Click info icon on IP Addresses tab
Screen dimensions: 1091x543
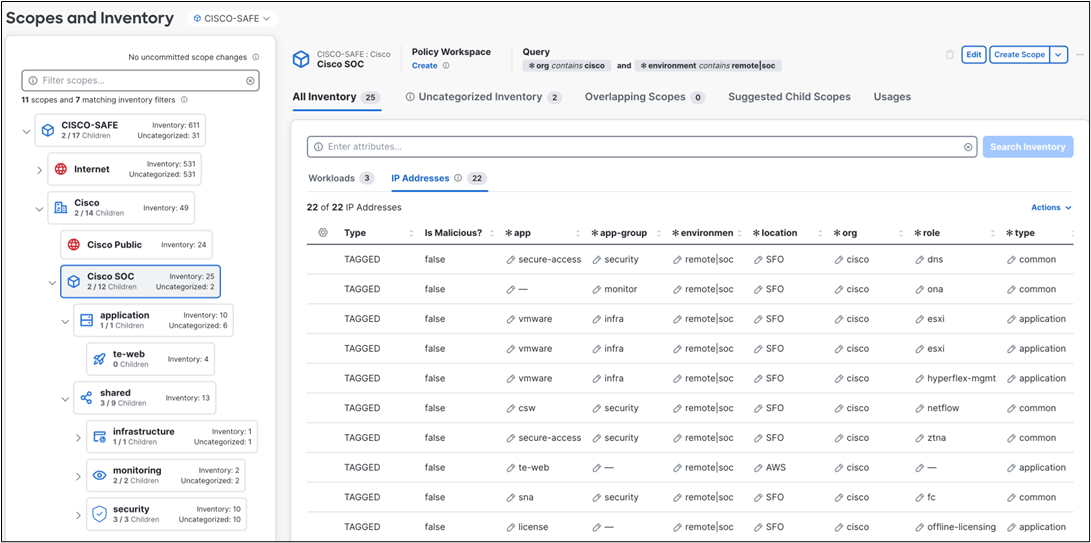pos(458,178)
